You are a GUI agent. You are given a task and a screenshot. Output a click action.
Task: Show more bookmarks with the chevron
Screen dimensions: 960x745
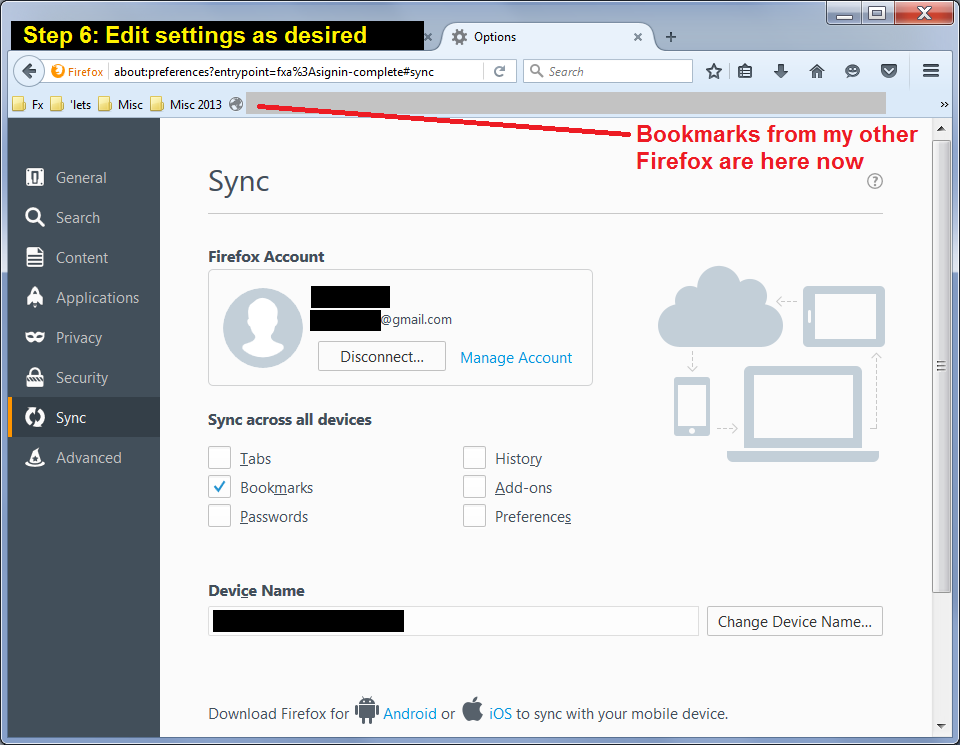tap(943, 105)
